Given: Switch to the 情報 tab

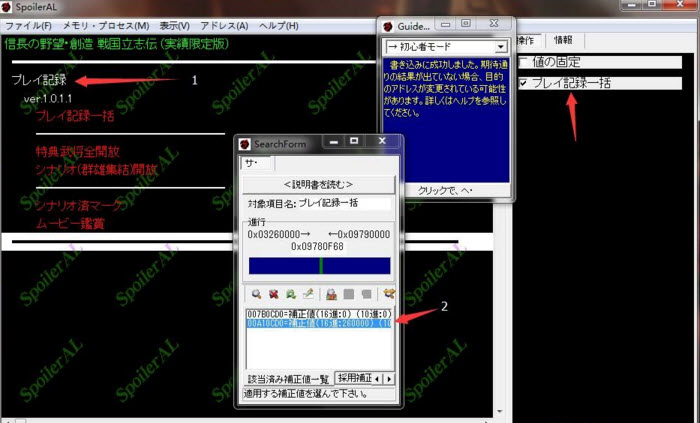Looking at the screenshot, I should 563,40.
